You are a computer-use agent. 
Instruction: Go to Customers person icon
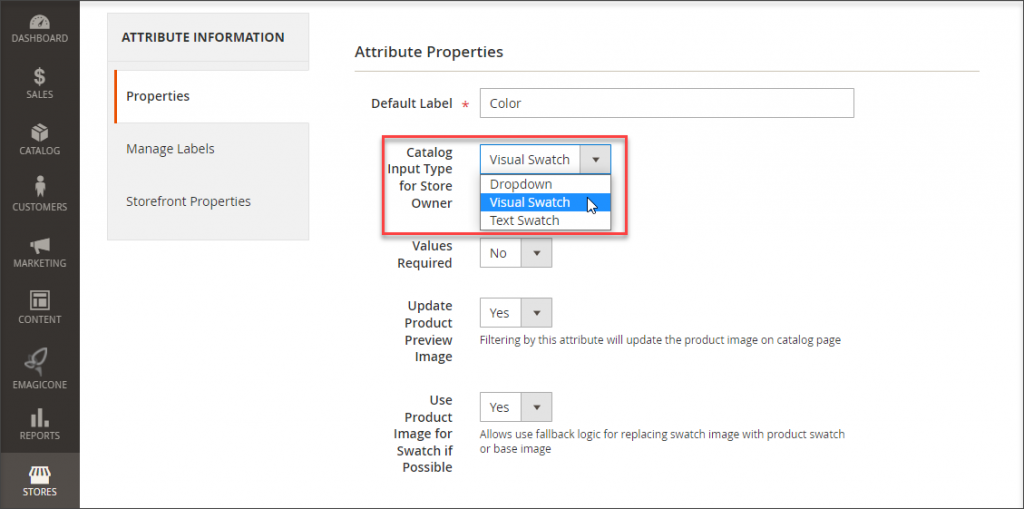[x=39, y=188]
